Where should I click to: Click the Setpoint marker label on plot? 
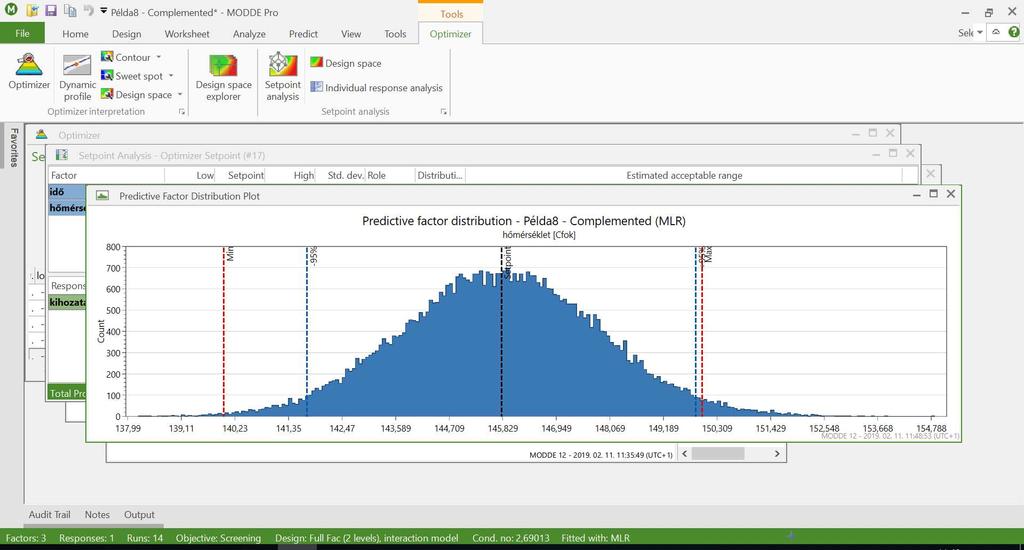(x=508, y=264)
